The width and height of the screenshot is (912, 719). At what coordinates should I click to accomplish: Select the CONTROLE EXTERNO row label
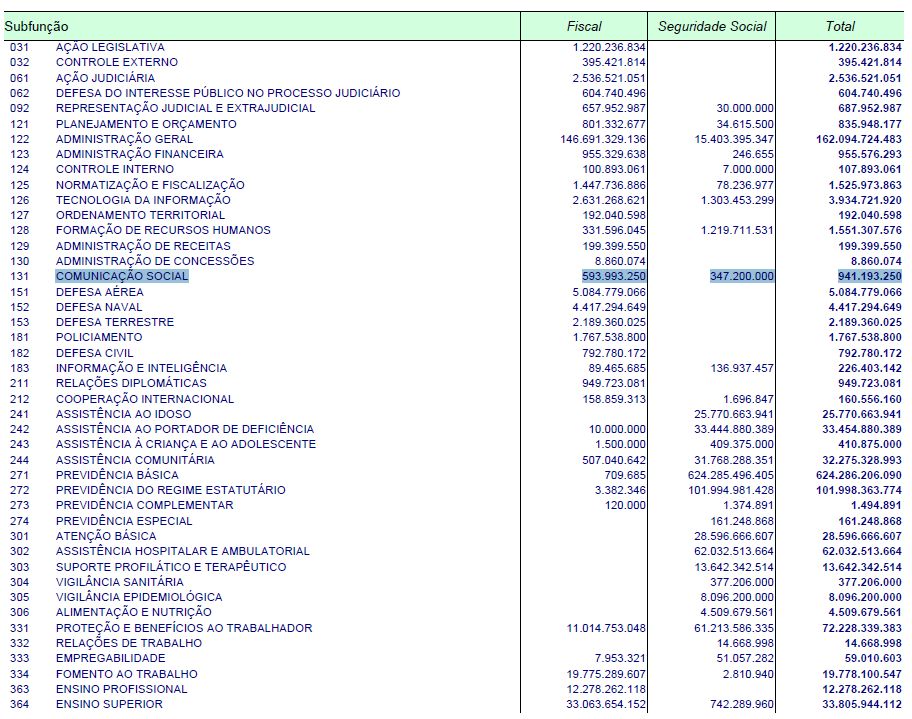click(x=117, y=62)
